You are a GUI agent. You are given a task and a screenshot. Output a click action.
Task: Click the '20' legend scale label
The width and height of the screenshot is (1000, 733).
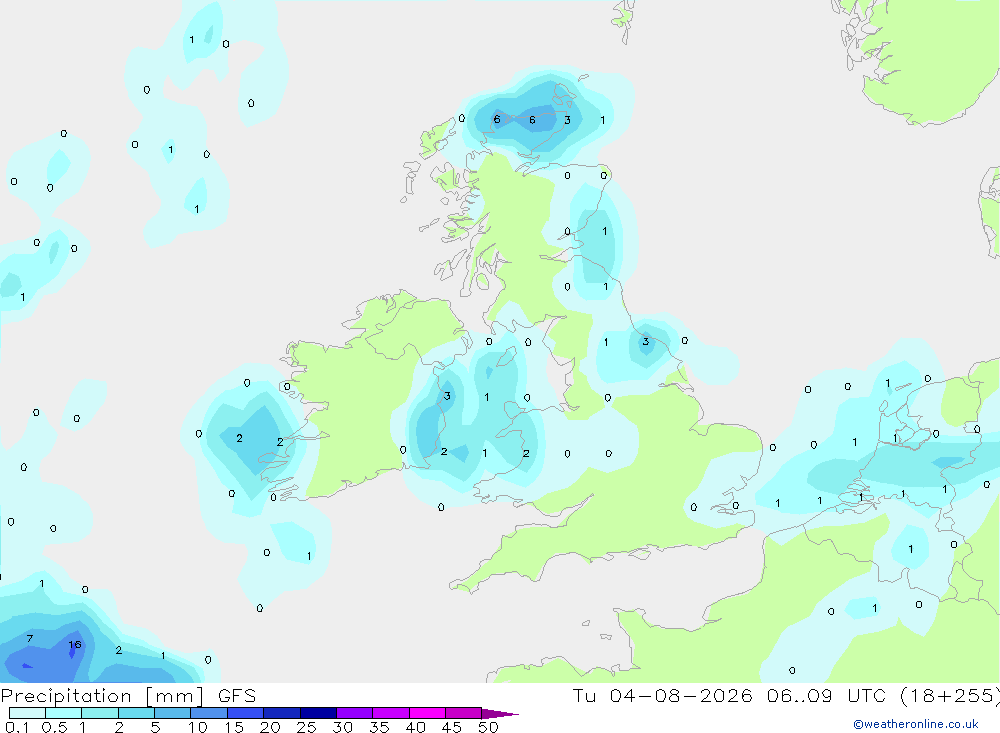tap(270, 727)
